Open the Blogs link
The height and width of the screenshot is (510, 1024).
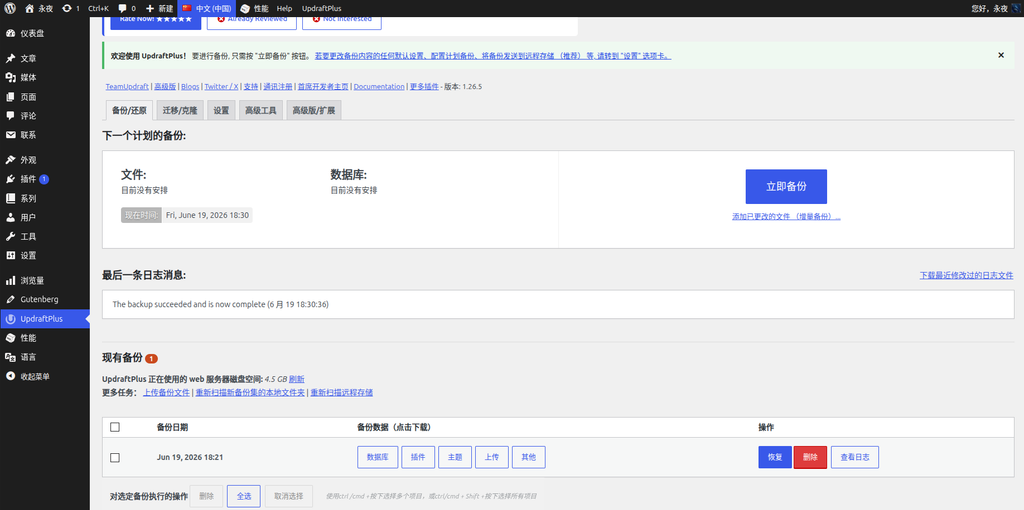tap(190, 86)
